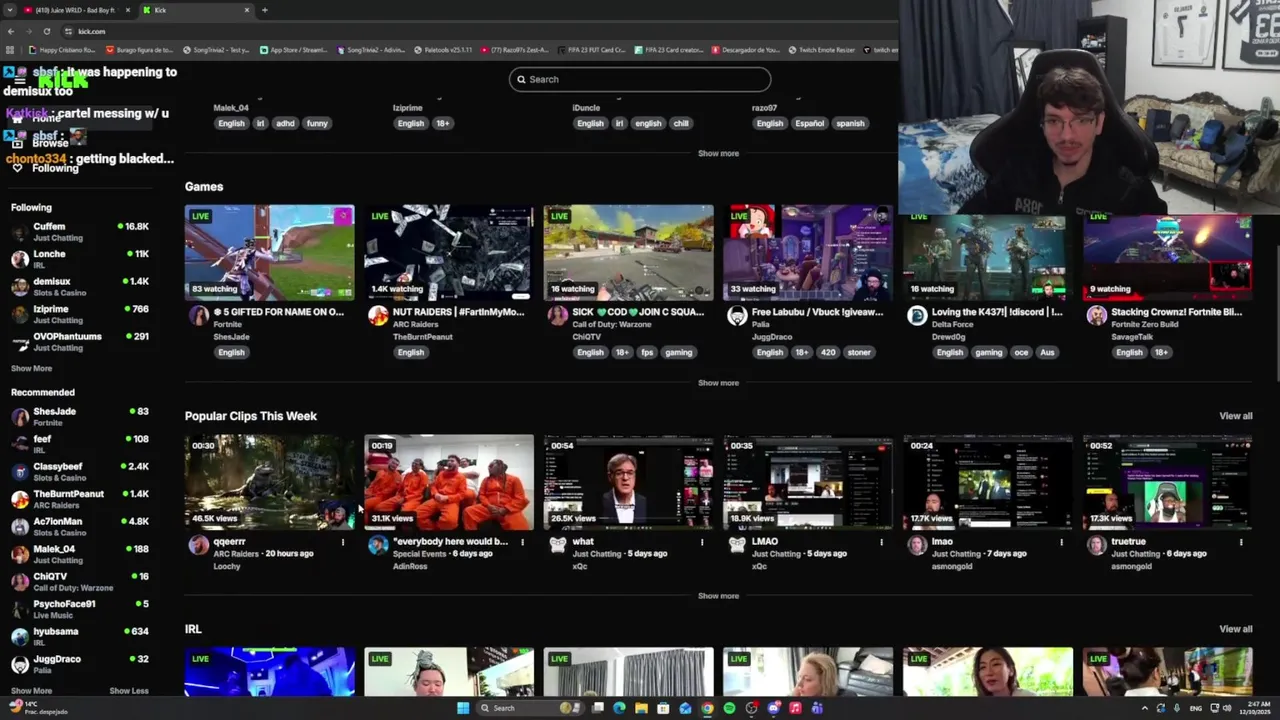This screenshot has height=720, width=1280.
Task: Open options menu for LMAO clip
Action: (882, 542)
